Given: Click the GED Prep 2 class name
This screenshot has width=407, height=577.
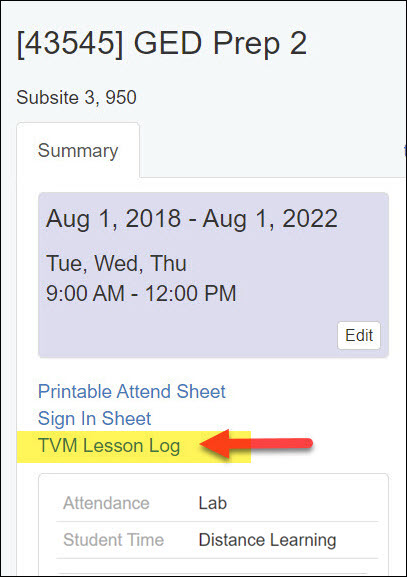Looking at the screenshot, I should point(220,44).
